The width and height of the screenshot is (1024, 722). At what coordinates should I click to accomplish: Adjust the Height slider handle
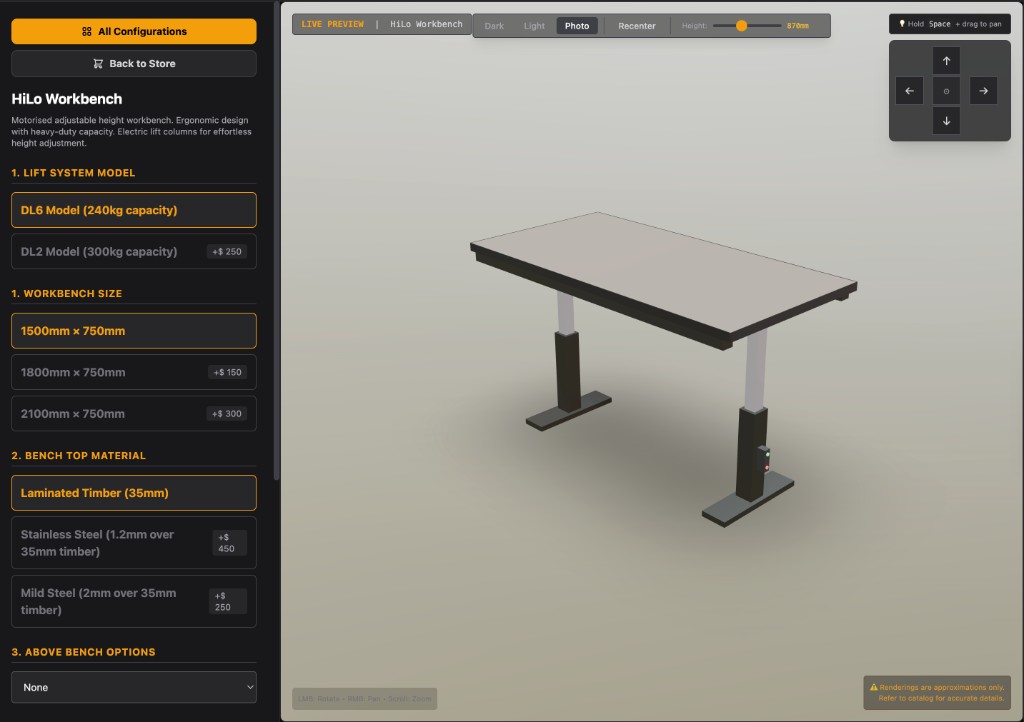pyautogui.click(x=742, y=26)
